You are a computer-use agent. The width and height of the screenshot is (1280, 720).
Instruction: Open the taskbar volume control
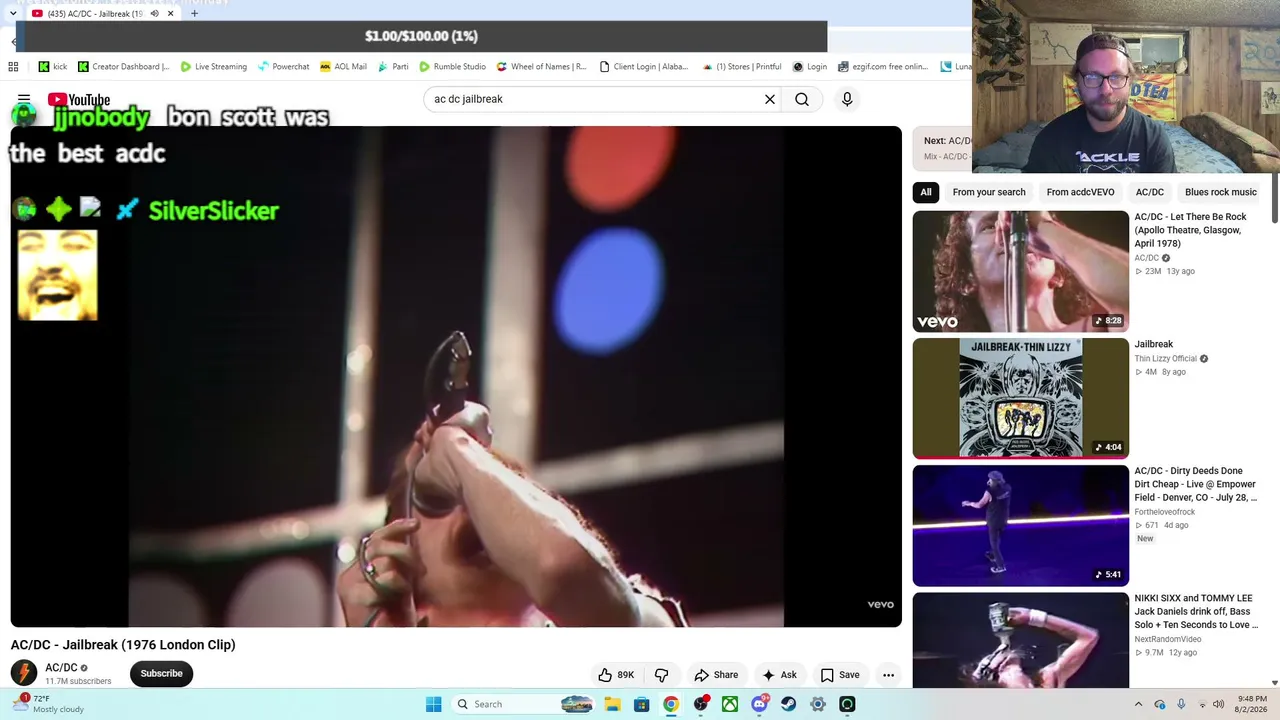[x=1218, y=704]
